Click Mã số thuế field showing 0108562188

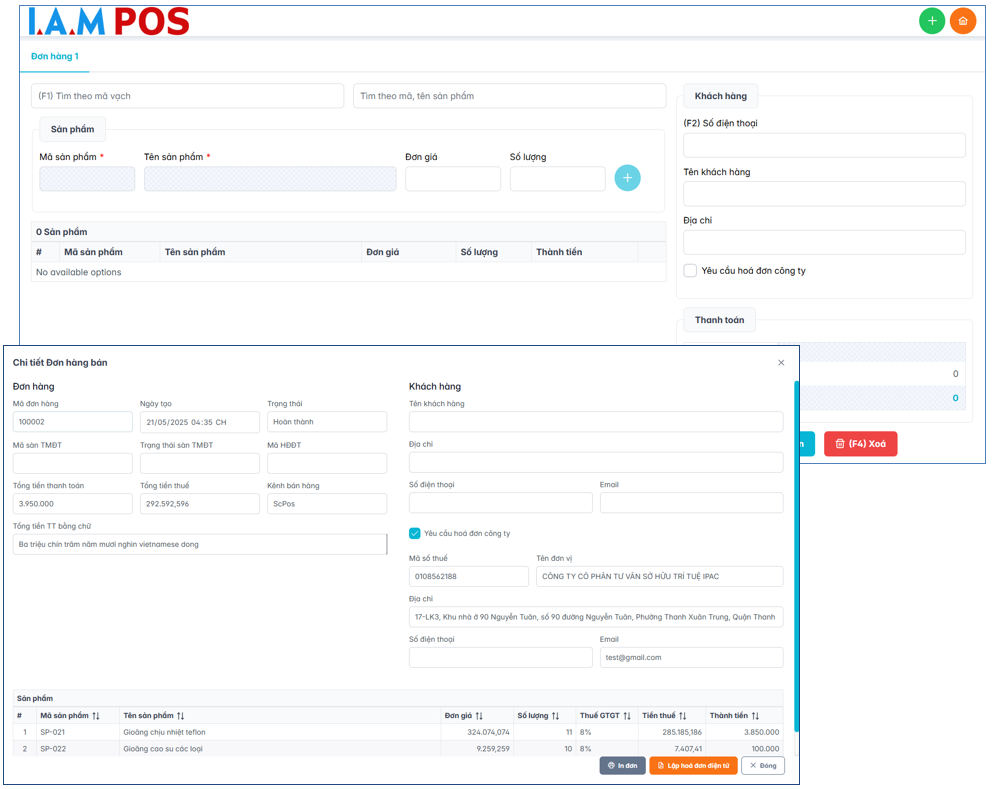point(469,576)
